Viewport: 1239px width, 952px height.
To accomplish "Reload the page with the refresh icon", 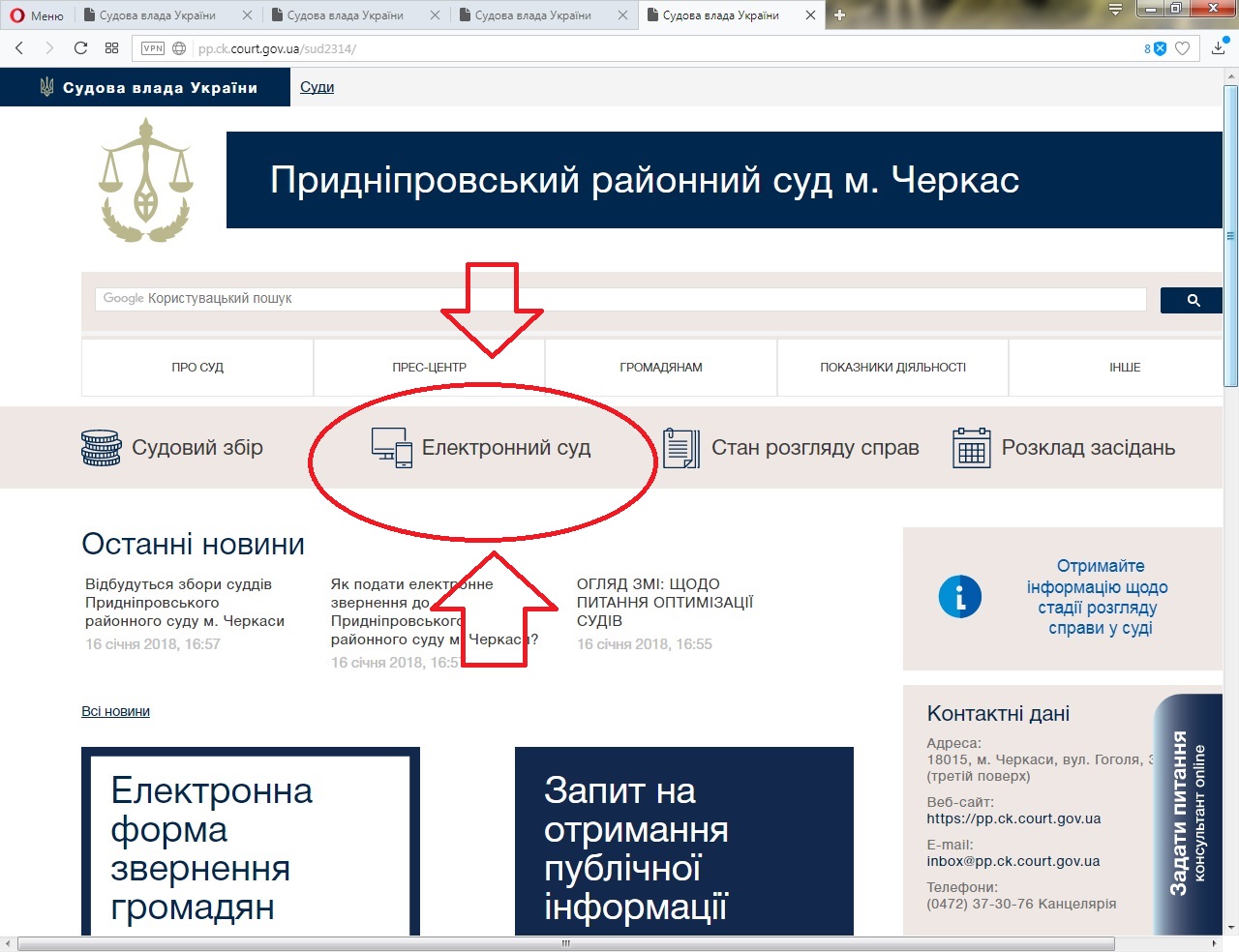I will (81, 48).
